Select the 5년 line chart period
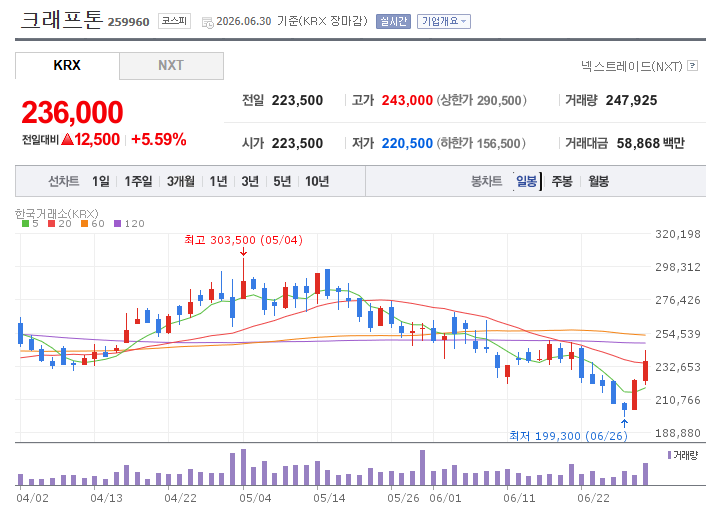The height and width of the screenshot is (512, 706). [x=282, y=181]
